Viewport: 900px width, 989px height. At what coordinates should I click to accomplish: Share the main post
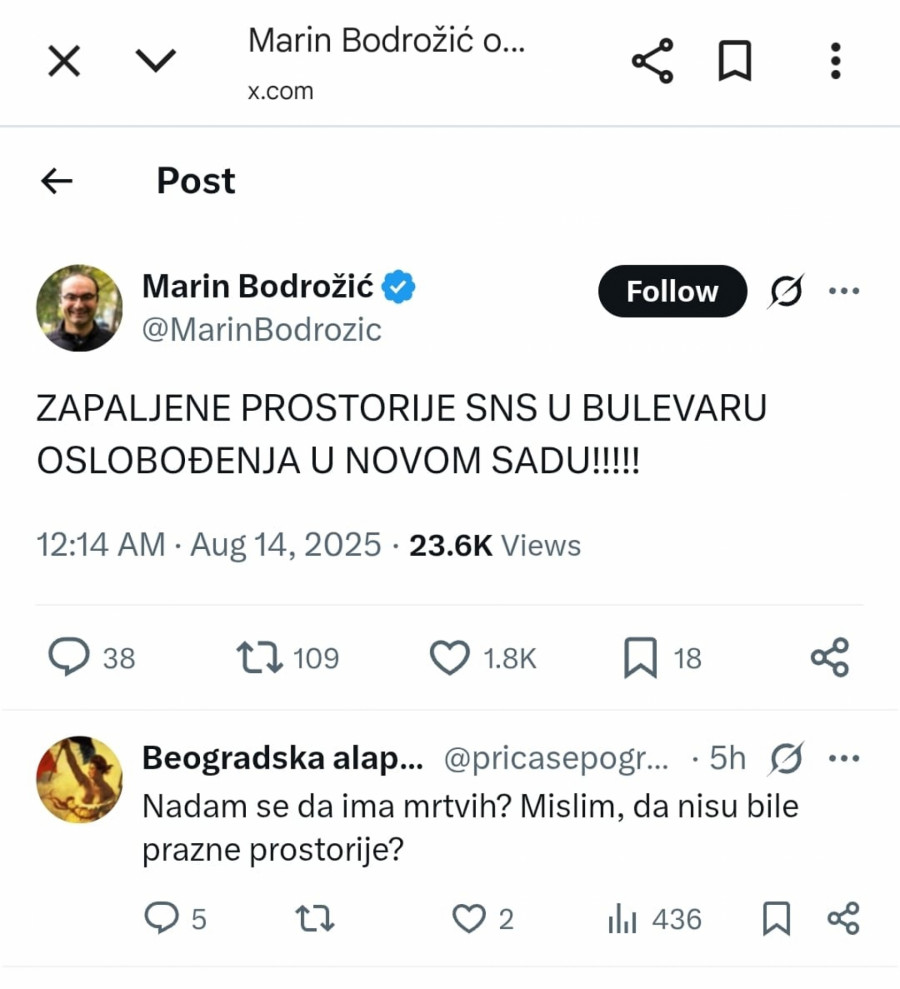(830, 658)
